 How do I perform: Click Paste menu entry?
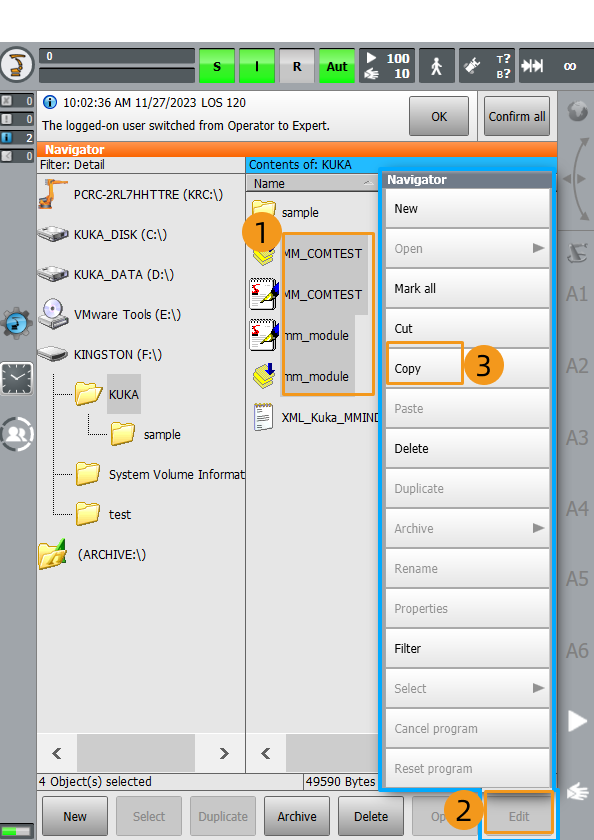click(x=468, y=409)
